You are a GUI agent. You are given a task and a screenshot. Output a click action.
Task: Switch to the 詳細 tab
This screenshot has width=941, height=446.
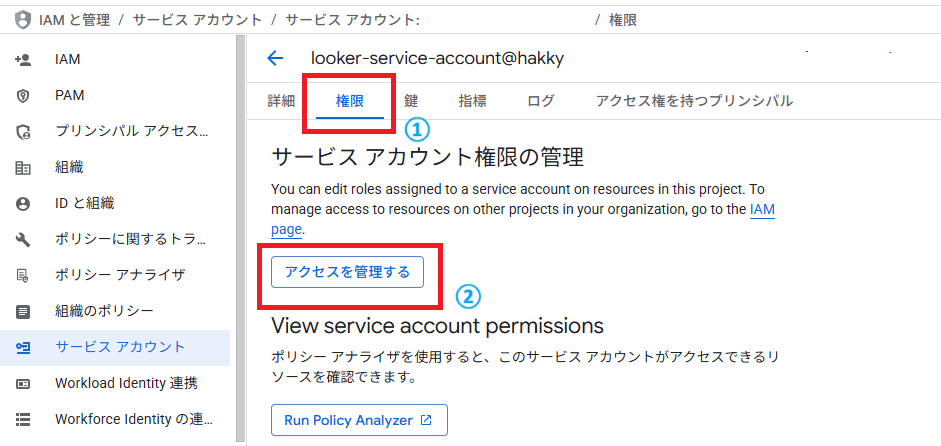click(281, 100)
